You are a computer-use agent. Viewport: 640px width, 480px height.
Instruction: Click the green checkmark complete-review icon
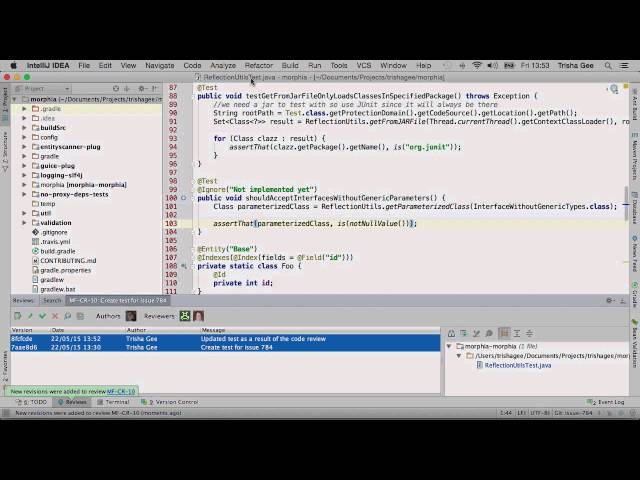pyautogui.click(x=42, y=316)
